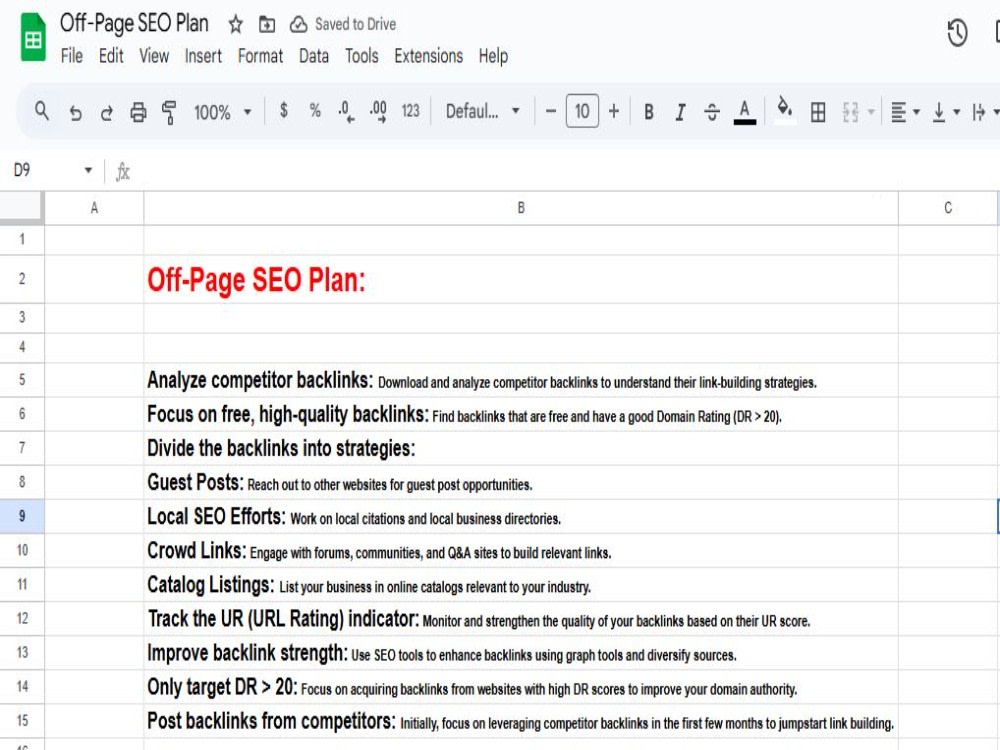
Task: Select the Local SEO Efforts cell
Action: [x=521, y=516]
